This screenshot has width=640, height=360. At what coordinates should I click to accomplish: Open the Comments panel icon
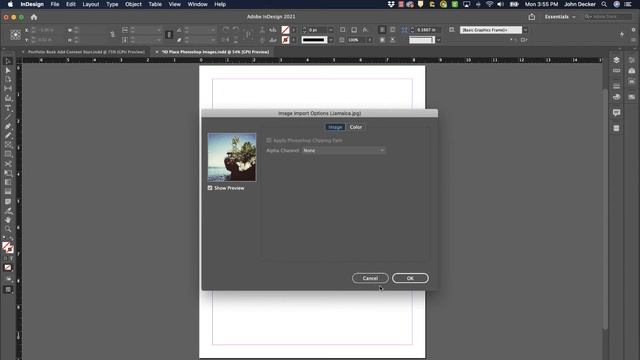tap(616, 112)
